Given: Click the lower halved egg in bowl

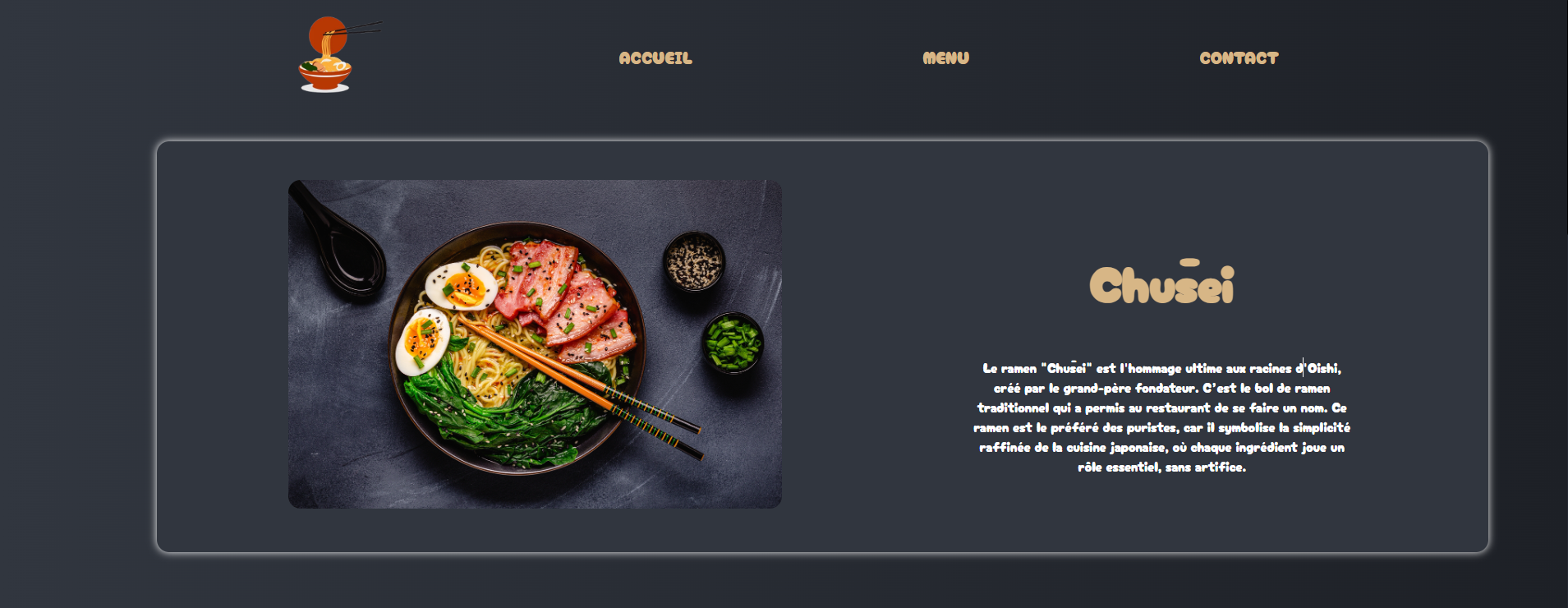Looking at the screenshot, I should 422,342.
